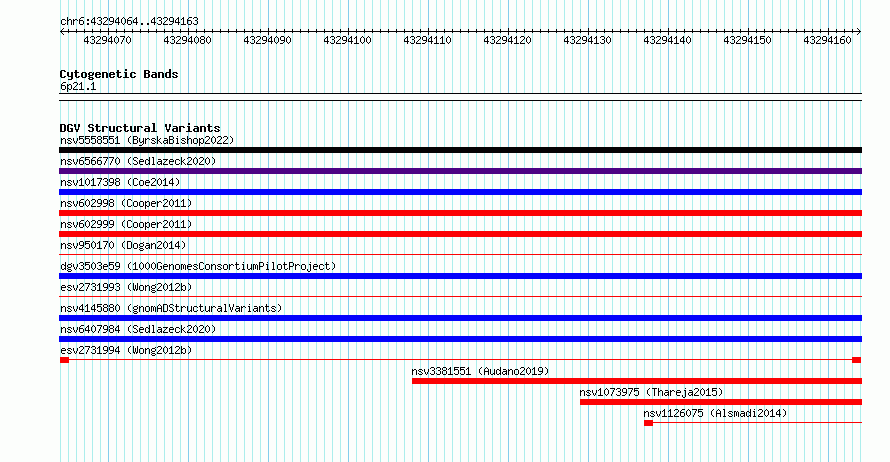Click ruler position 43294070

tap(107, 40)
